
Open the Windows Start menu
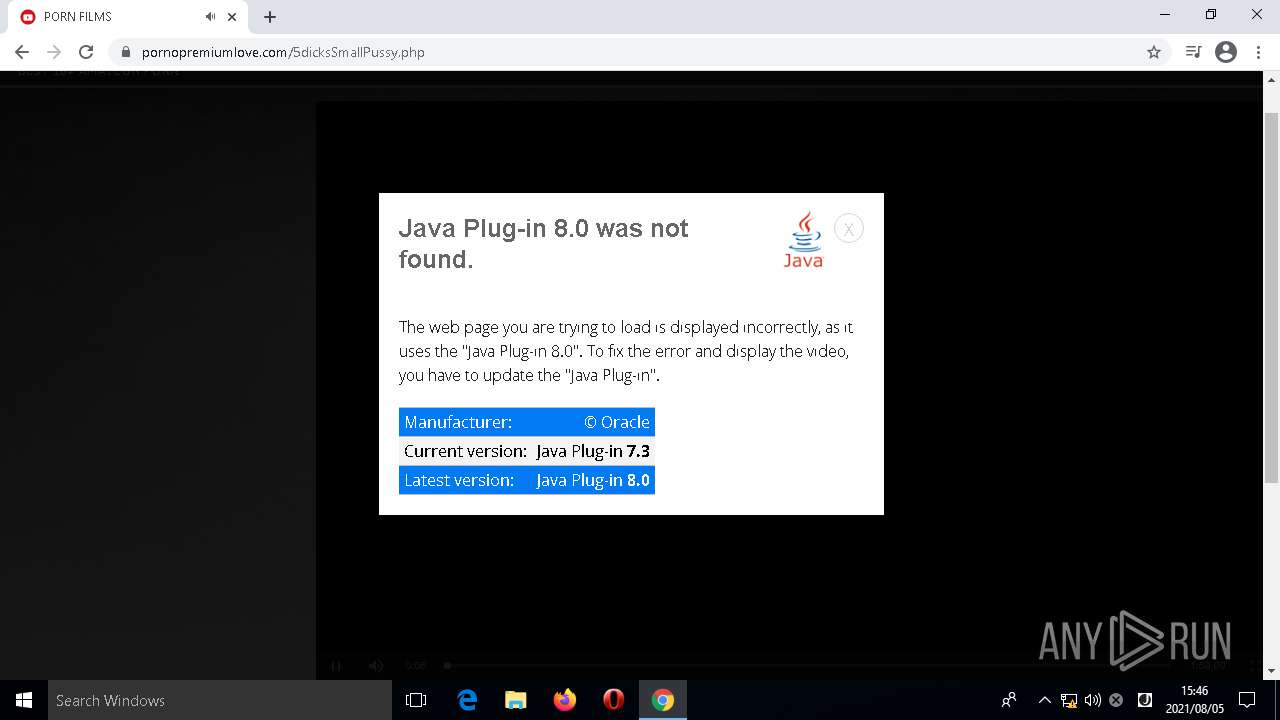(24, 700)
